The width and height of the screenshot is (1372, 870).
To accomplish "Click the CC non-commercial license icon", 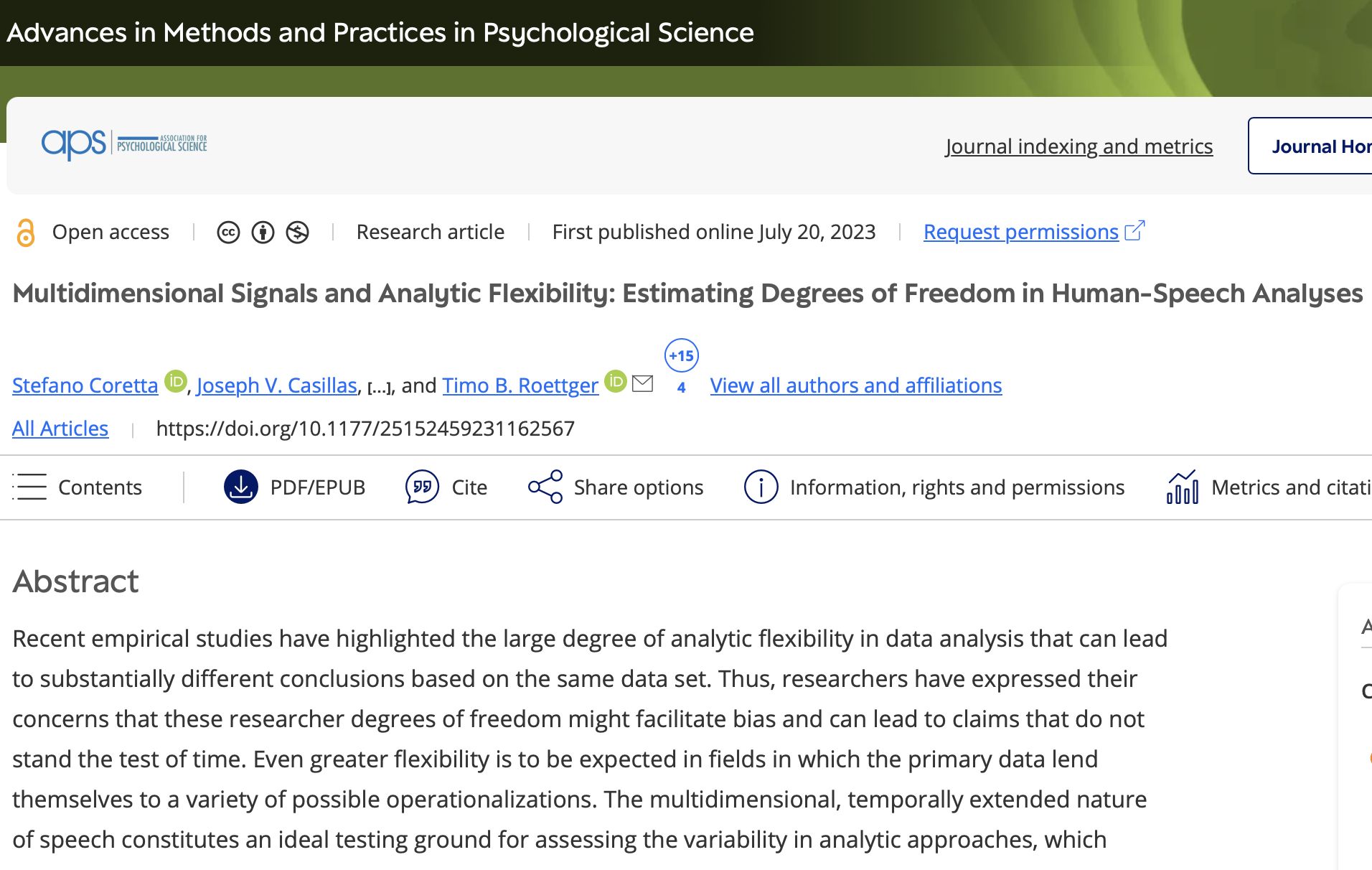I will (x=297, y=233).
